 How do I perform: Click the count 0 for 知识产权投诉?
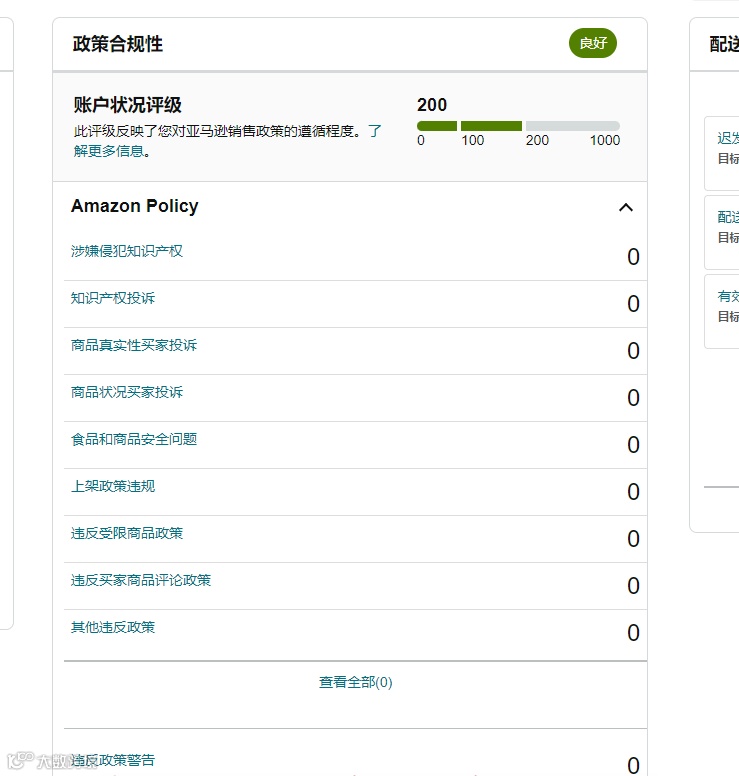point(633,304)
